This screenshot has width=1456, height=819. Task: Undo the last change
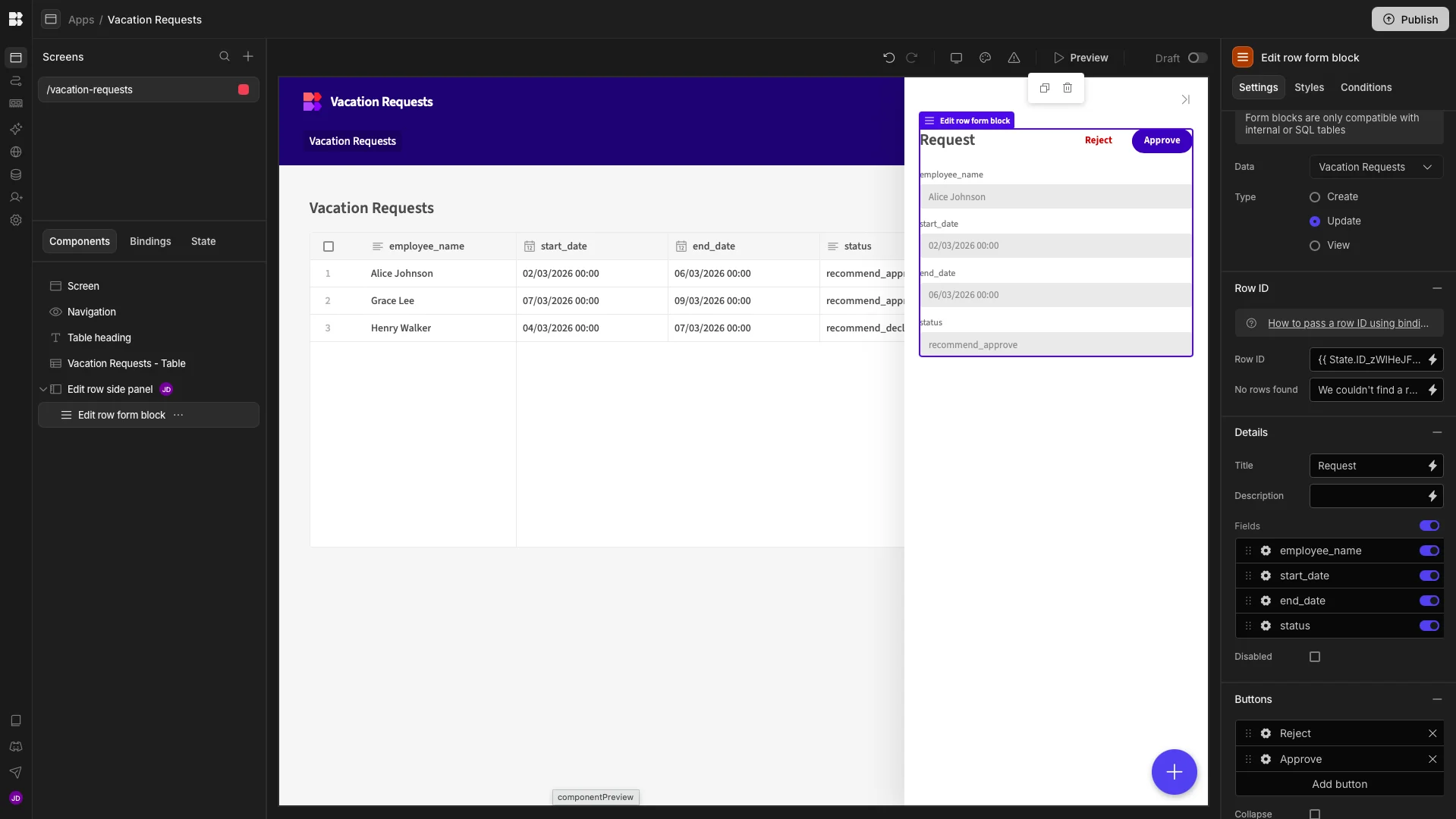(x=889, y=58)
